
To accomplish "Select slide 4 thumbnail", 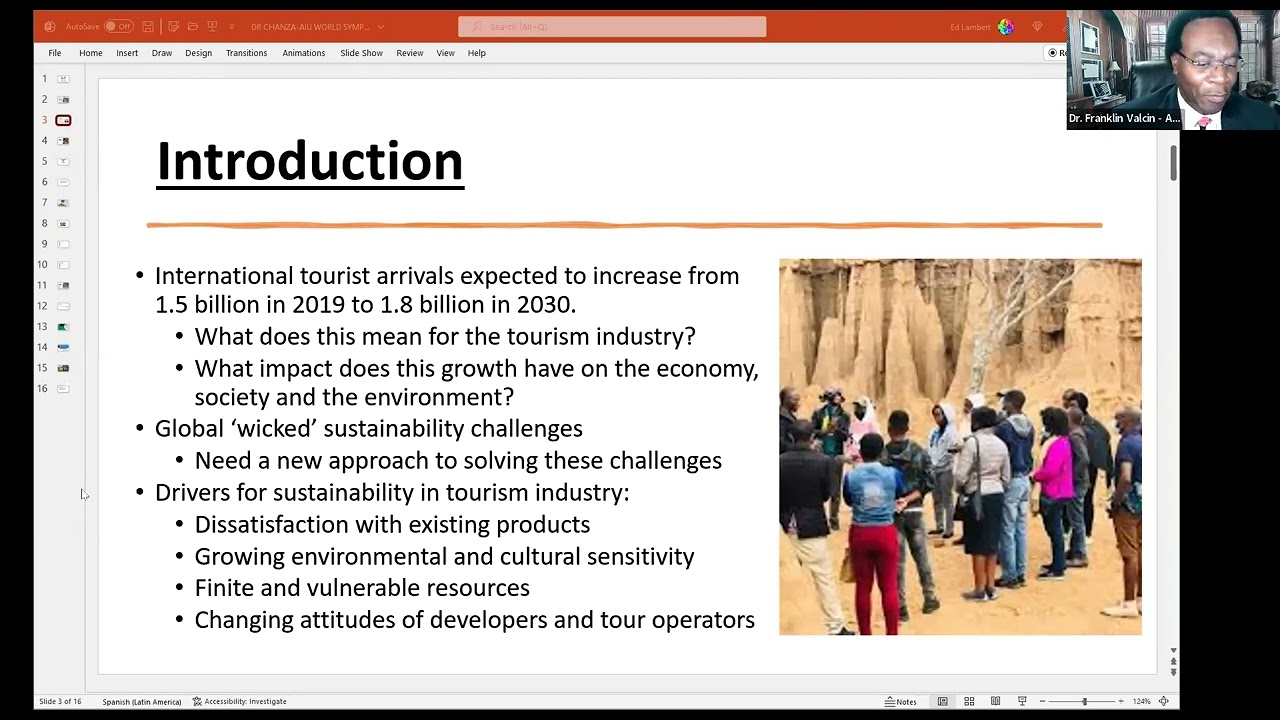I will [x=63, y=141].
